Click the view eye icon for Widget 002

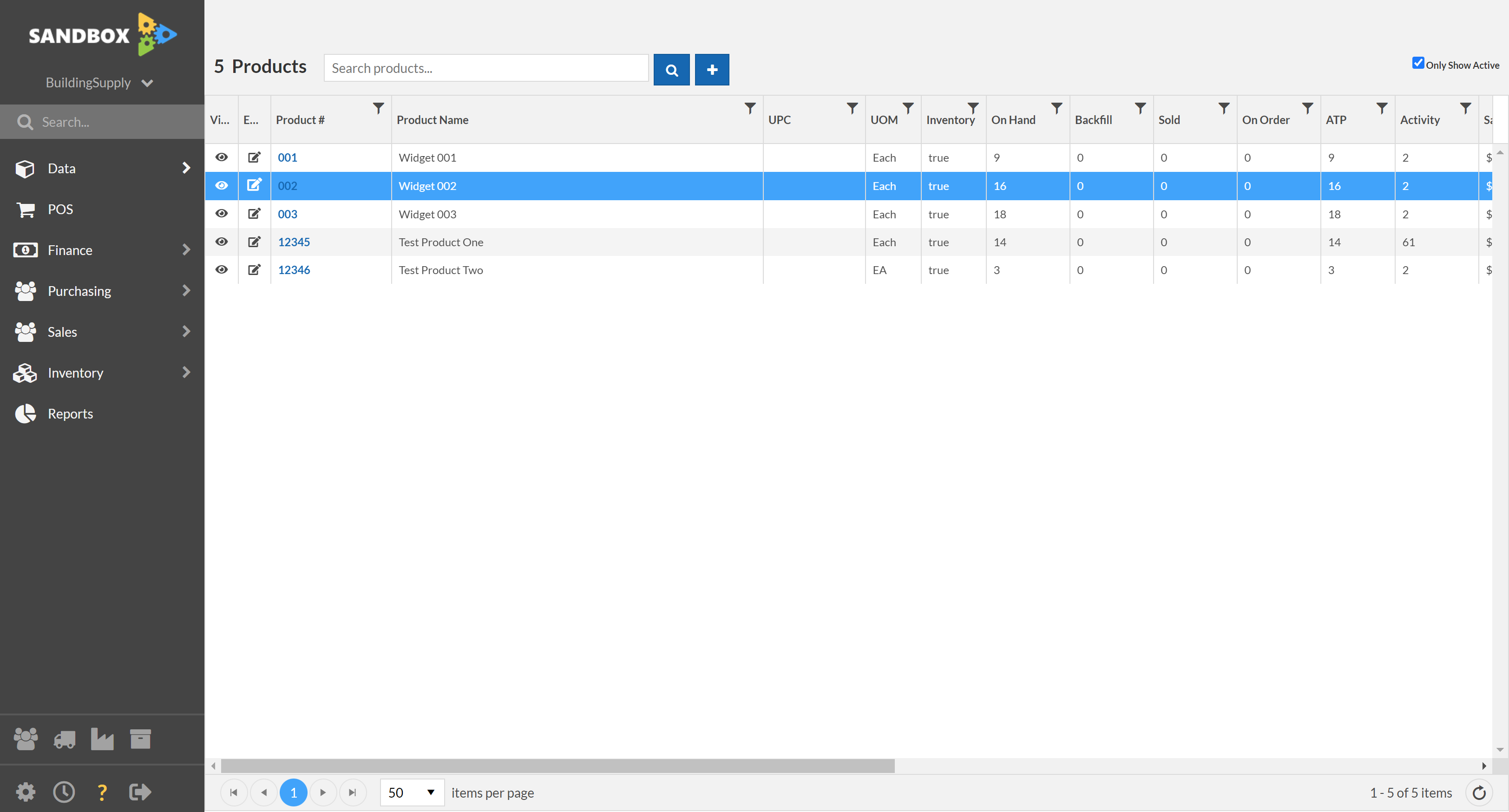(x=222, y=185)
